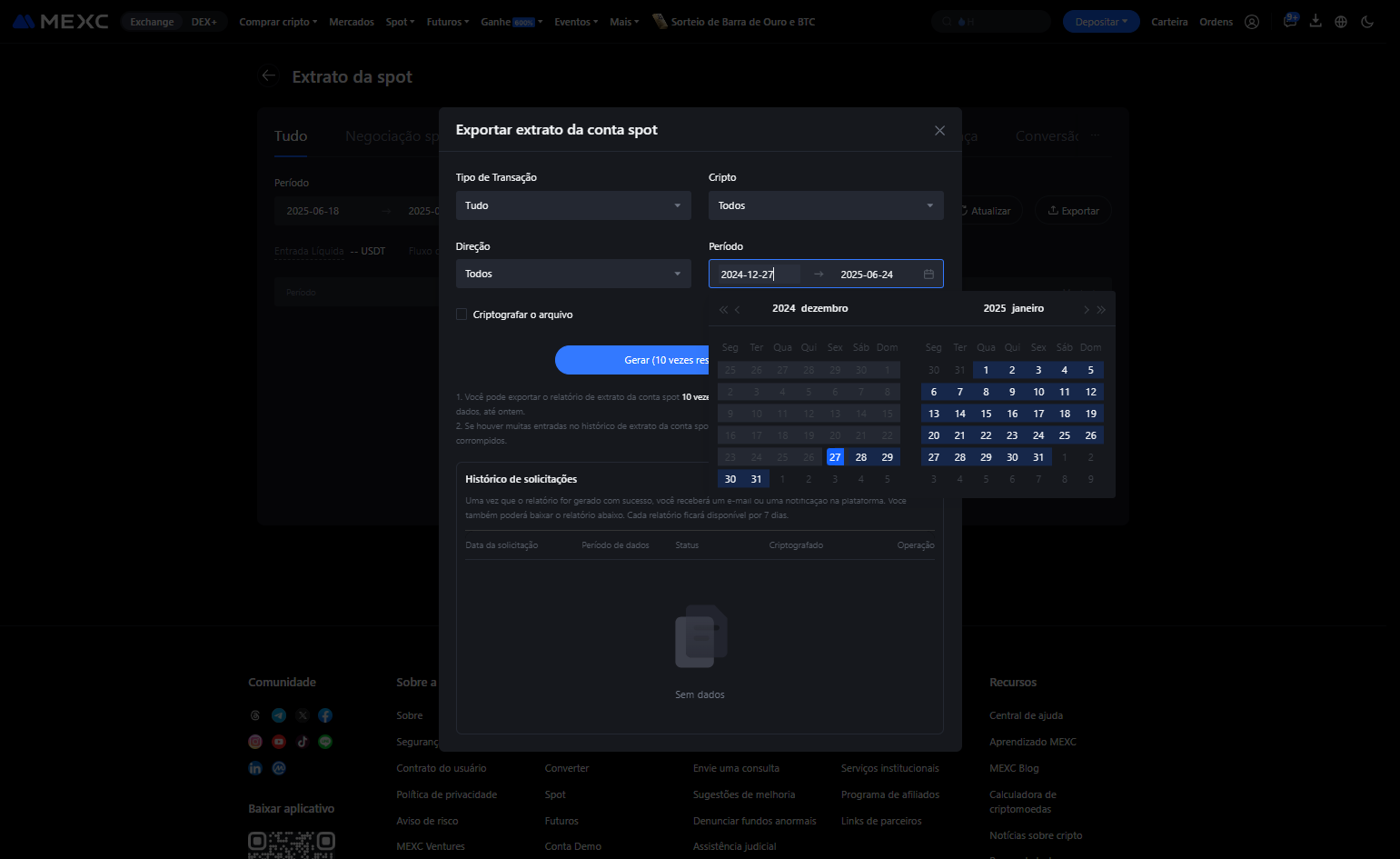Expand the Cripto dropdown showing Todos
Viewport: 1400px width, 859px height.
coord(826,205)
